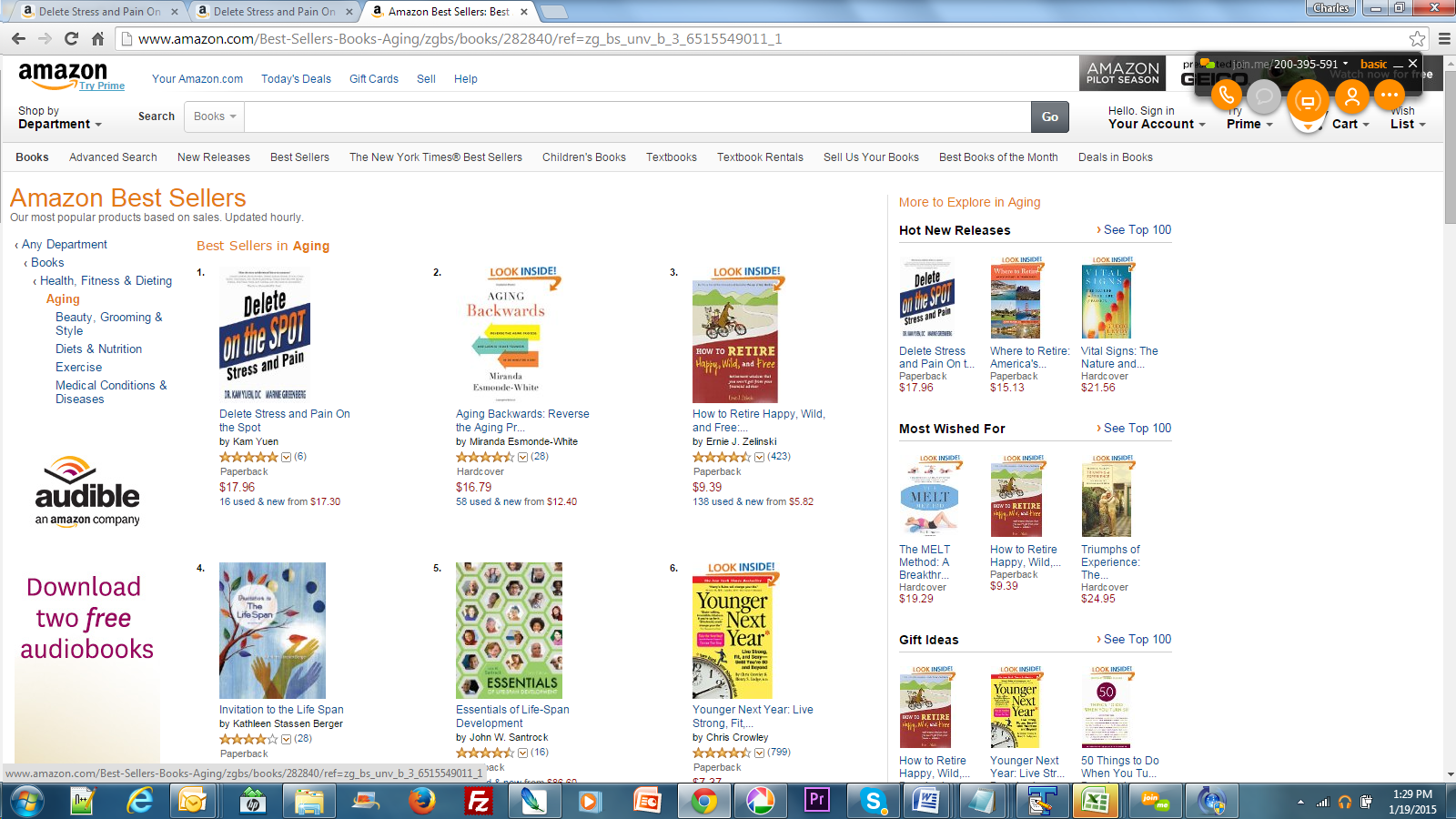Open New Releases in the Books nav

click(214, 157)
